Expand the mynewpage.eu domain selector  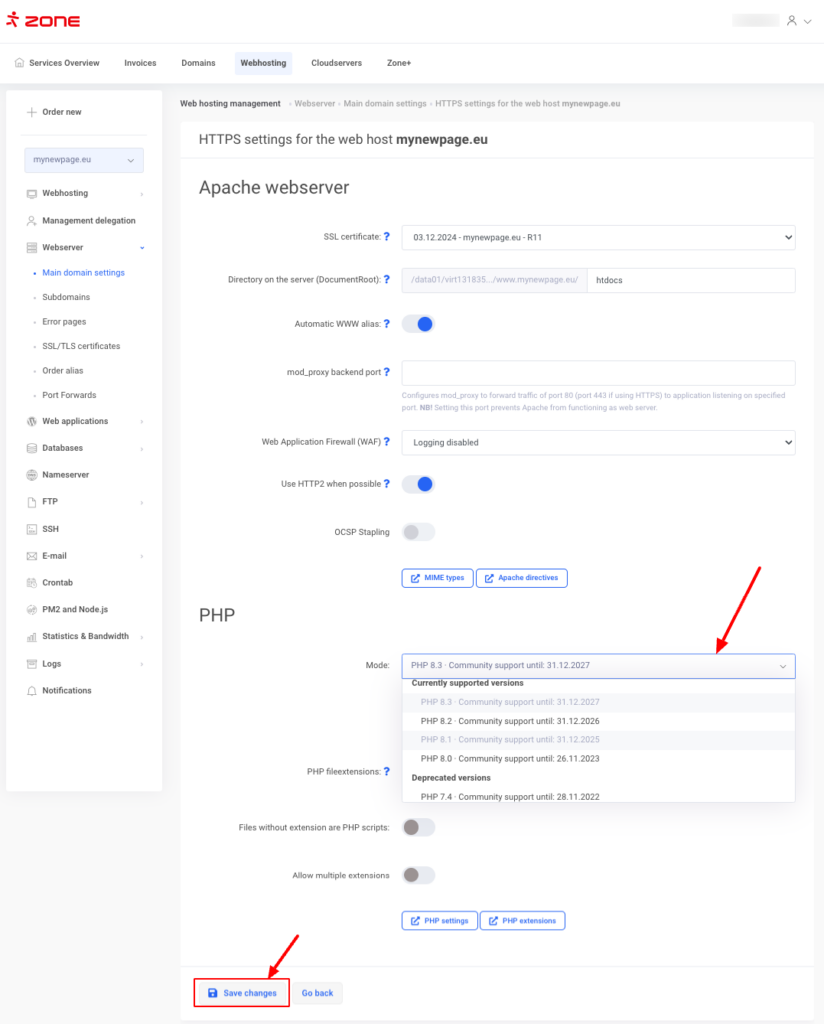[84, 160]
